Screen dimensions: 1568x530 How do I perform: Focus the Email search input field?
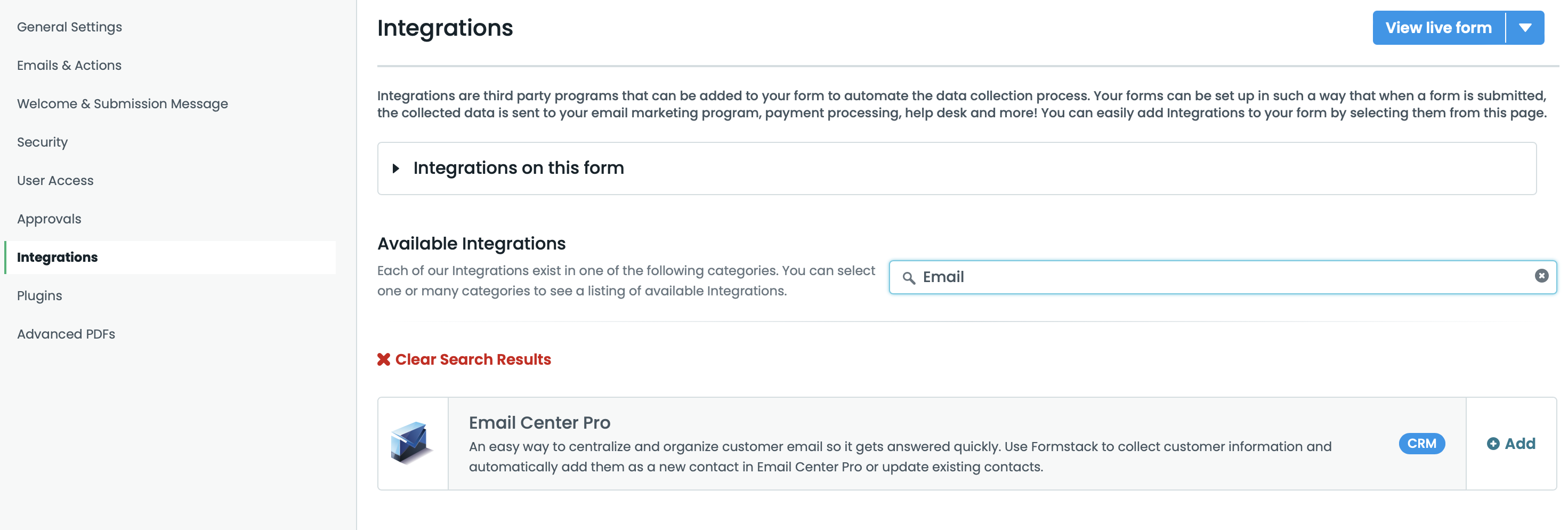click(x=1217, y=277)
